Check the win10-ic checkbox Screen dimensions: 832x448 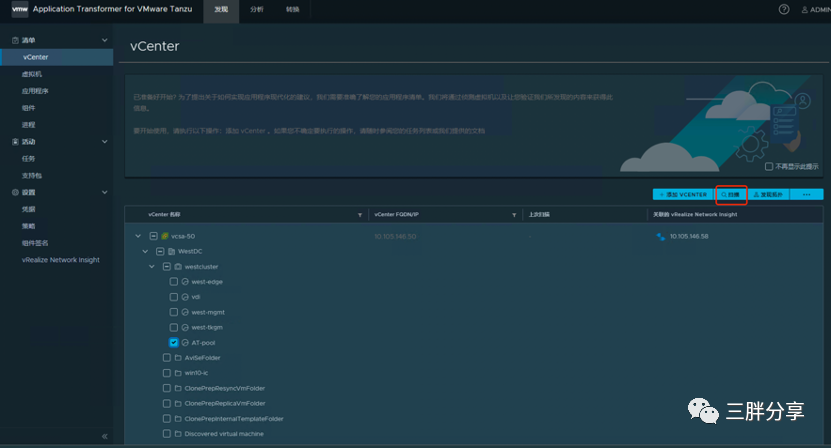167,373
